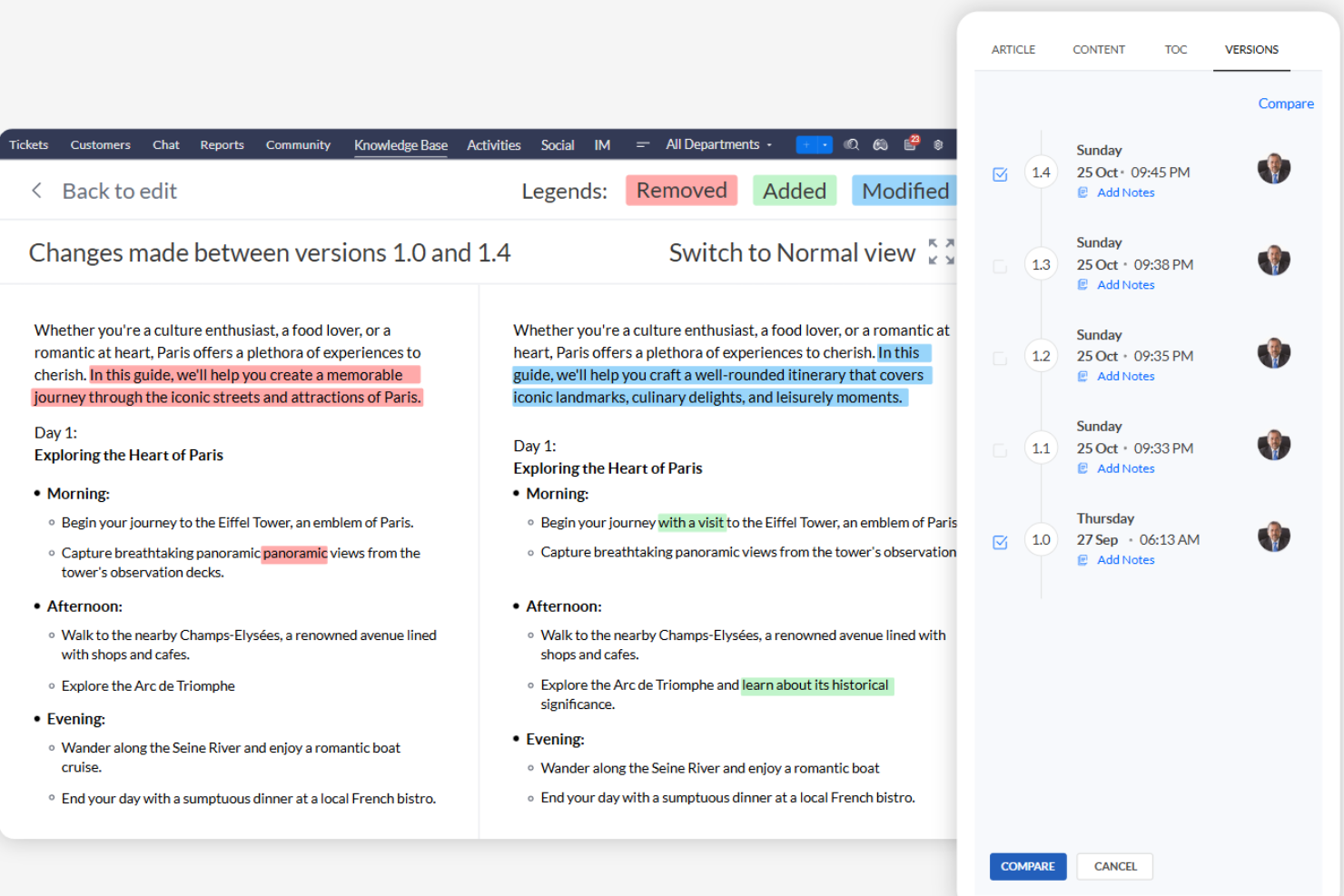This screenshot has height=896, width=1344.
Task: Click the red Removed legend swatch
Action: pyautogui.click(x=681, y=191)
